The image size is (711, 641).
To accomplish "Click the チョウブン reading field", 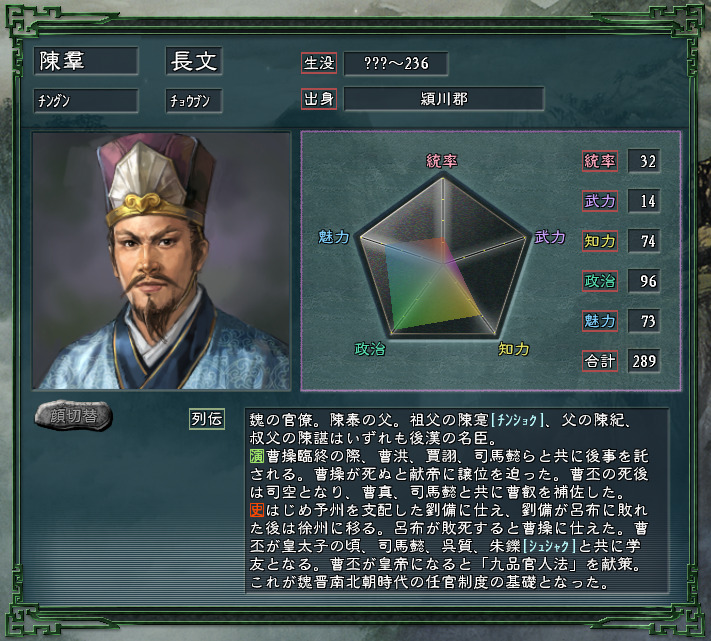I will pyautogui.click(x=194, y=101).
